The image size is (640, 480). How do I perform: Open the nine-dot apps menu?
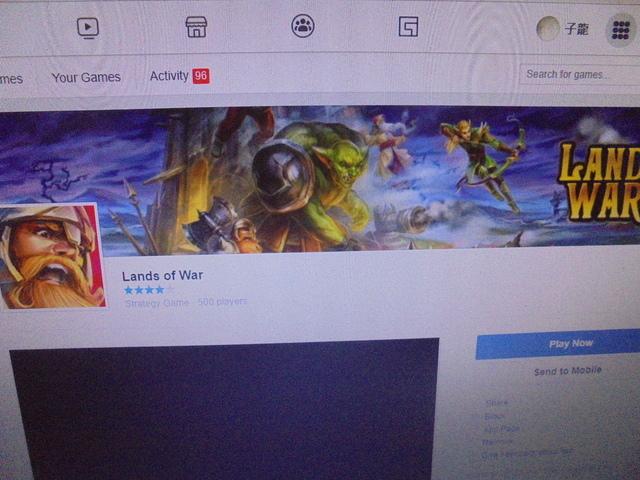pyautogui.click(x=621, y=30)
